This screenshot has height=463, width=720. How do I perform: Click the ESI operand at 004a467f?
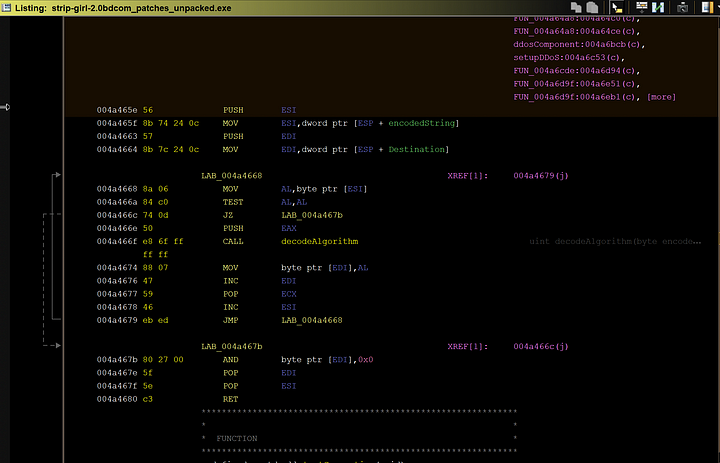click(x=289, y=386)
